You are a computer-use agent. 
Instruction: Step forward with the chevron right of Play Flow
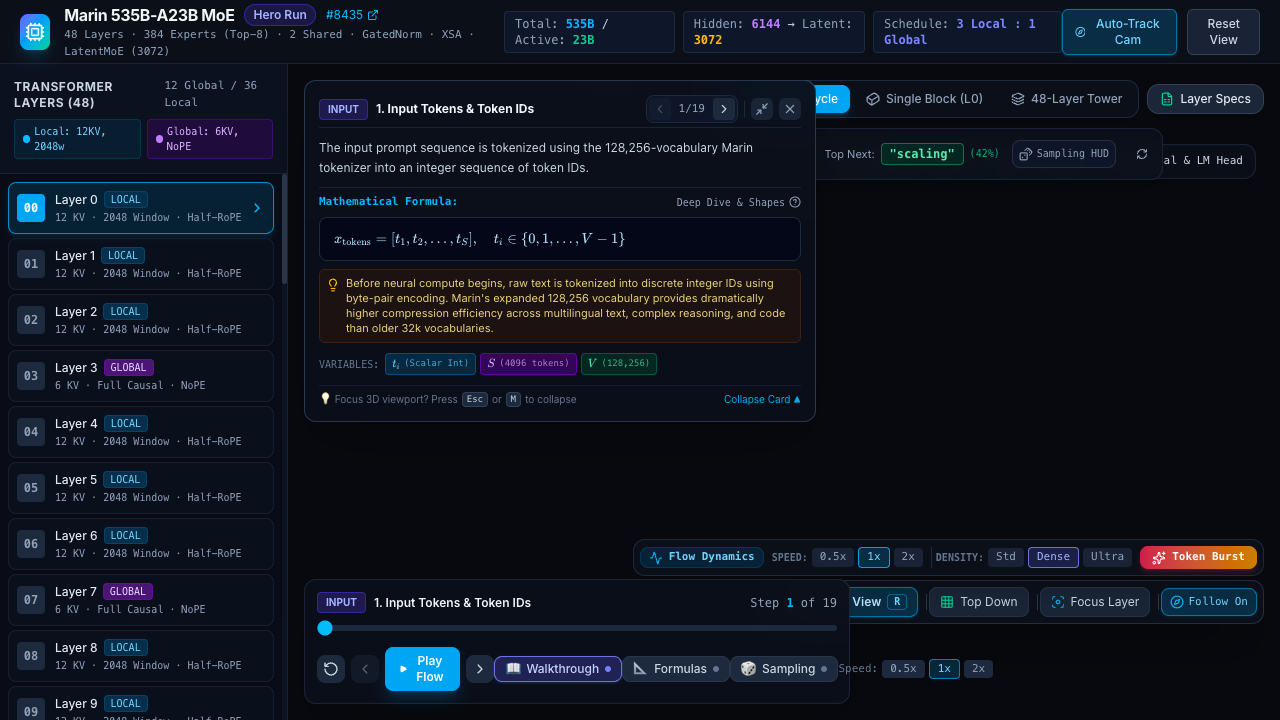[480, 669]
